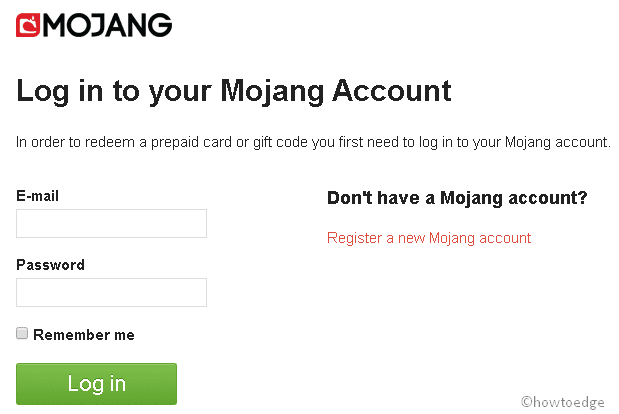Click the Remember me label text
The height and width of the screenshot is (414, 619).
pos(84,335)
